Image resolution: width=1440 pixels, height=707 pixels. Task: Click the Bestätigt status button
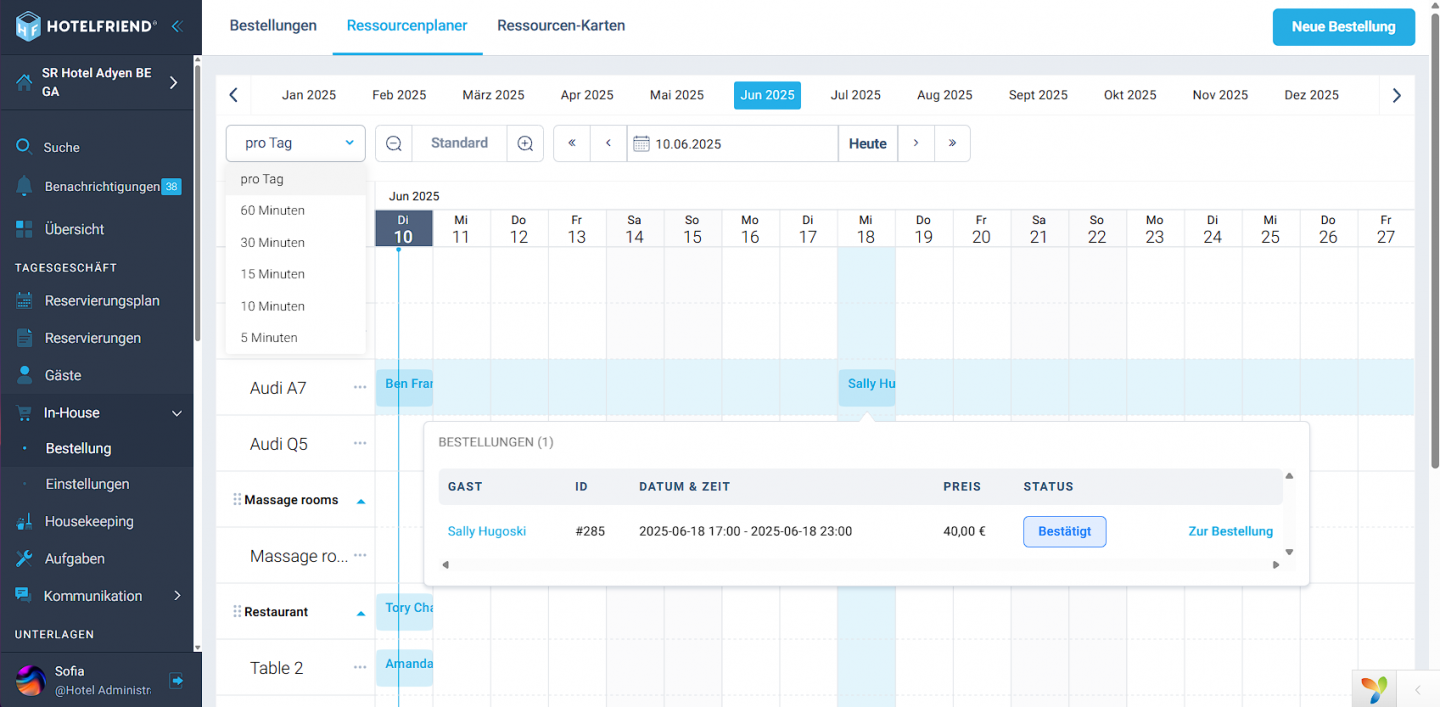tap(1064, 531)
